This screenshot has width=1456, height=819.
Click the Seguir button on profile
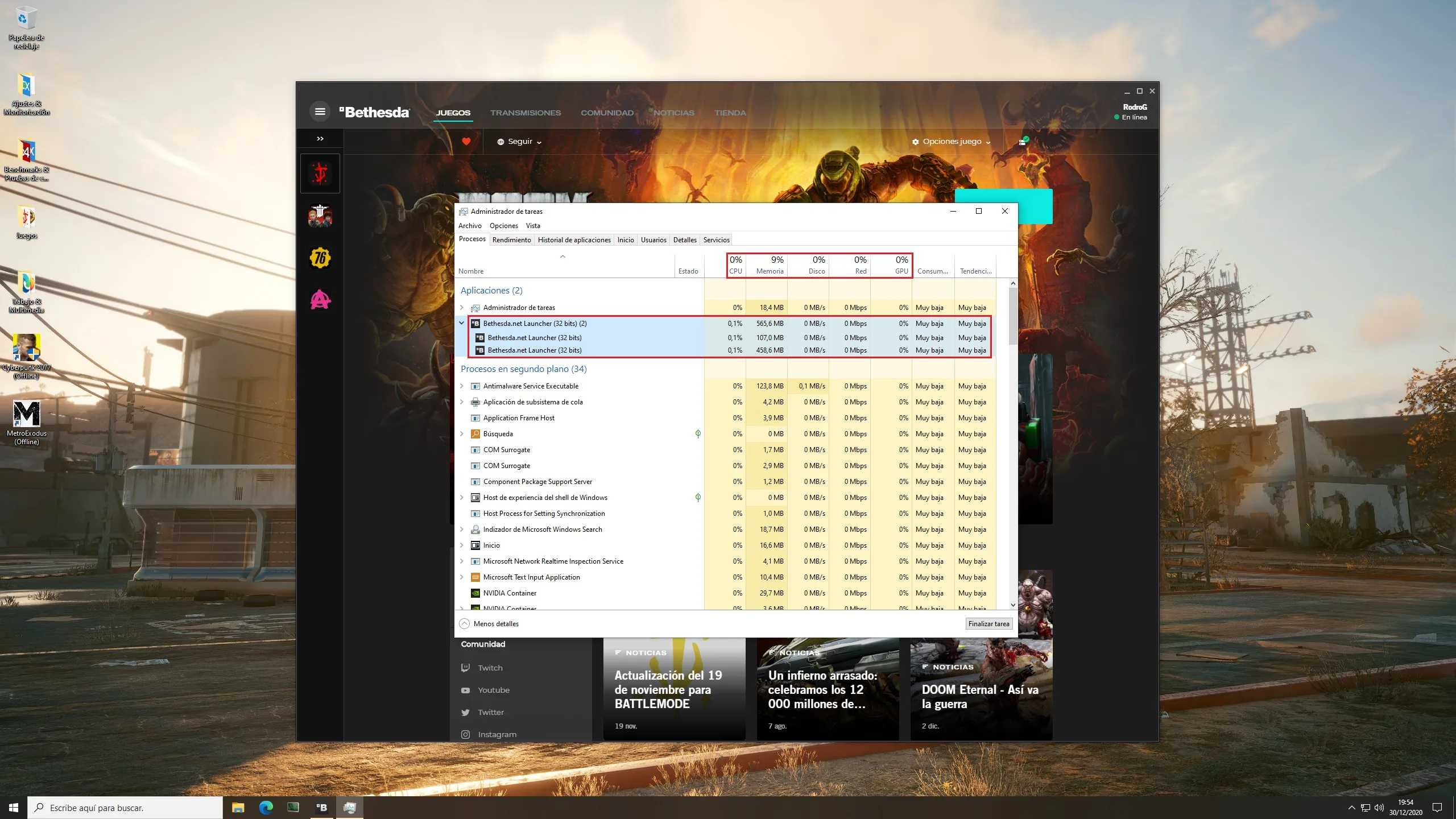[518, 141]
